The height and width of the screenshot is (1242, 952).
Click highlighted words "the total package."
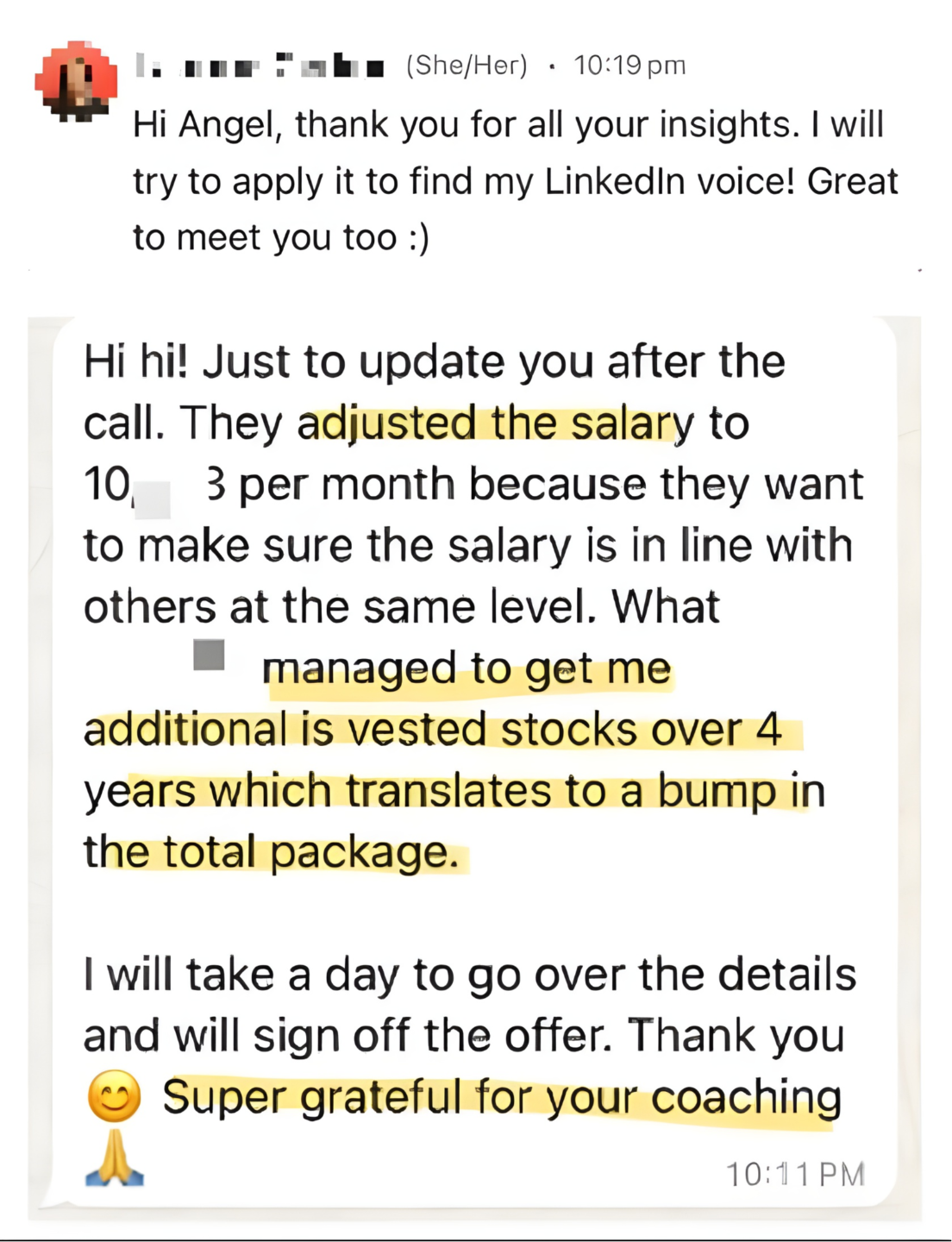(271, 852)
